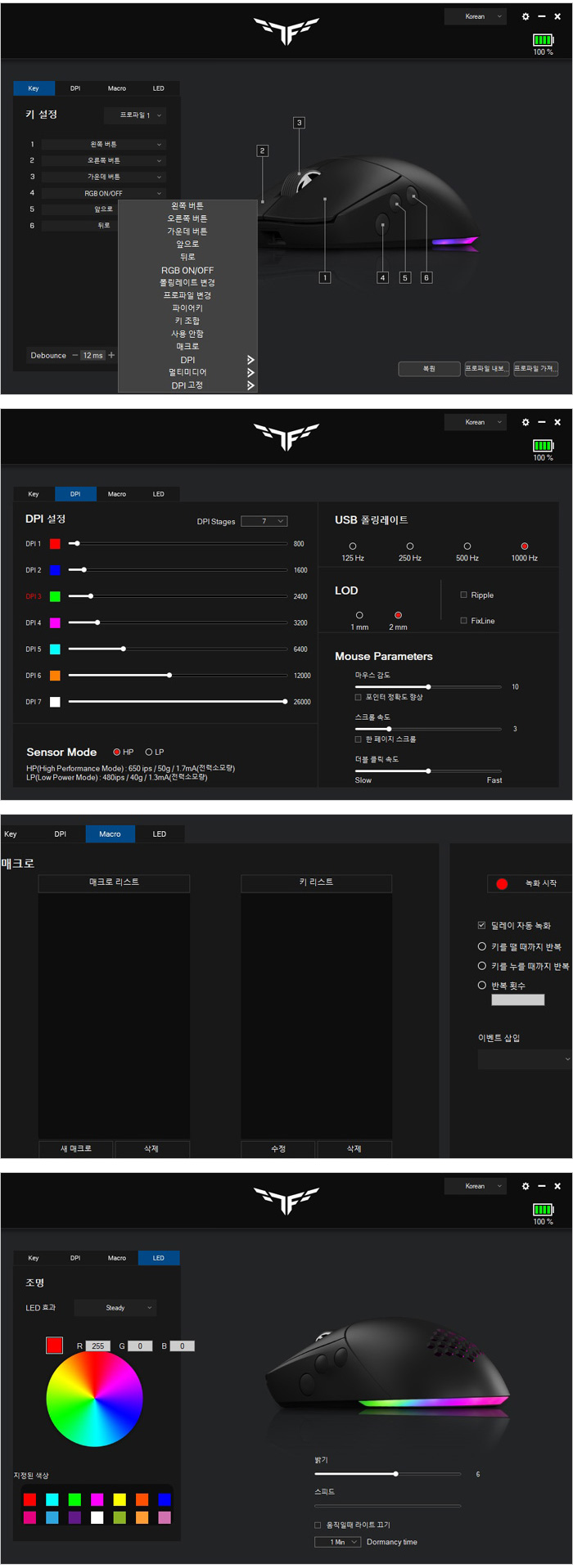Select callout number 6 on mouse diagram
This screenshot has height=1568, width=573.
[426, 277]
